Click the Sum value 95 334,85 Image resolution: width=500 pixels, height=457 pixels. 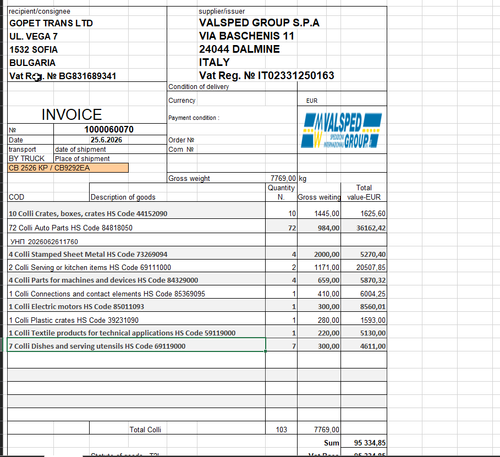click(369, 443)
